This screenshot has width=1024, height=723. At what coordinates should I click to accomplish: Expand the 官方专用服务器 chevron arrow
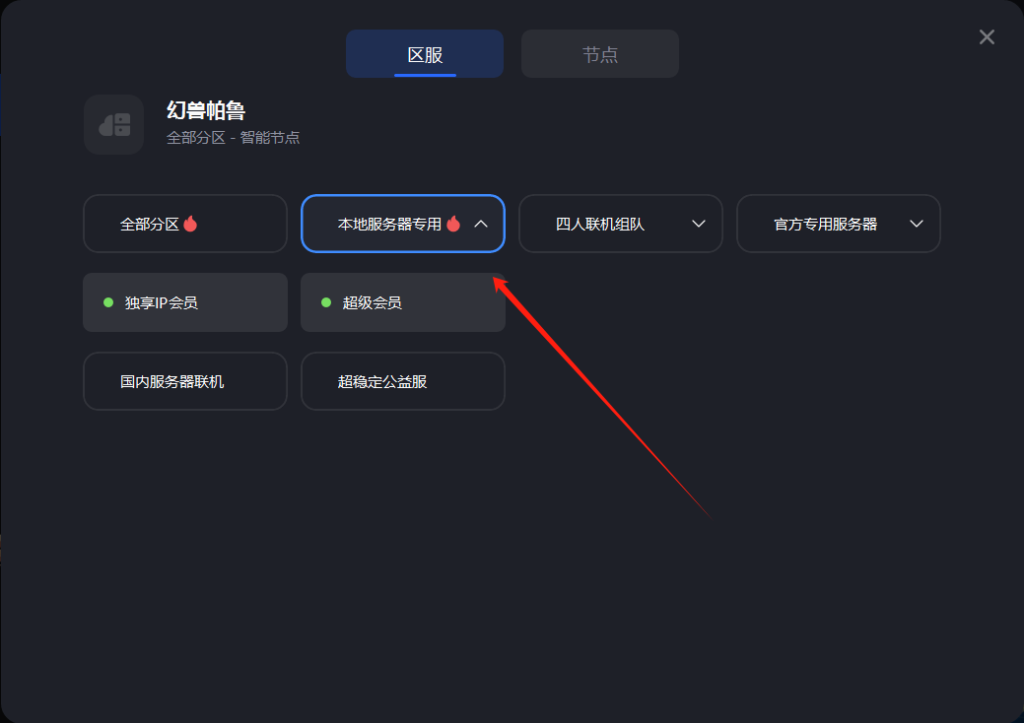click(x=916, y=224)
